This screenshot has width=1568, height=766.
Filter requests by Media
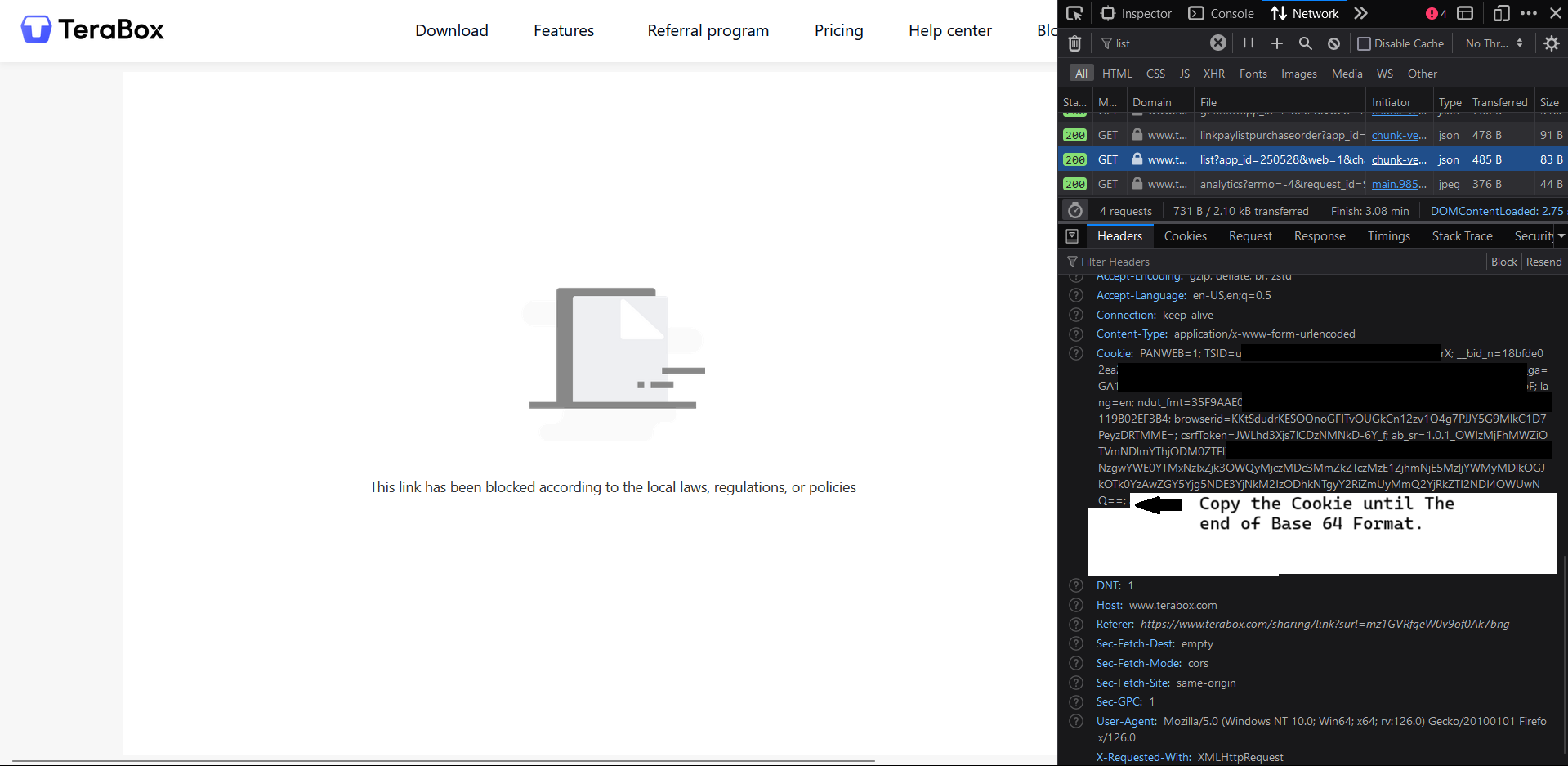(x=1347, y=74)
